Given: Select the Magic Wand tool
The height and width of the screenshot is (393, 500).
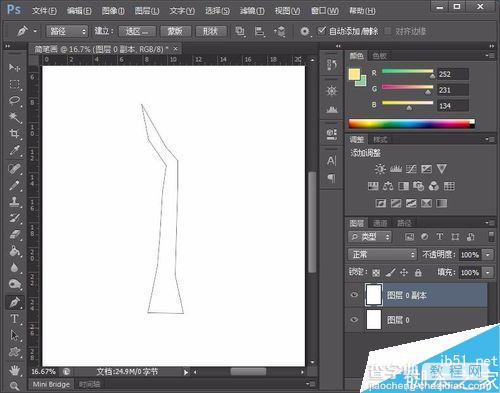Looking at the screenshot, I should pos(14,117).
